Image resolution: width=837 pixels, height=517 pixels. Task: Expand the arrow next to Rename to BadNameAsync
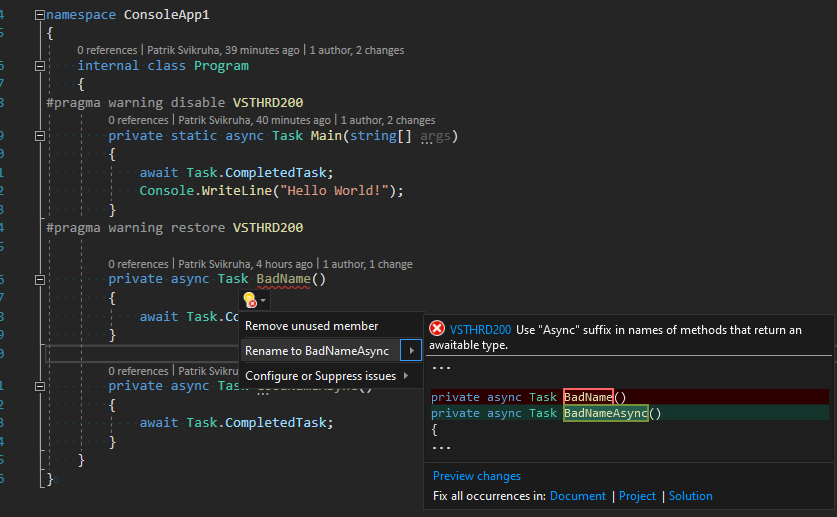click(410, 351)
